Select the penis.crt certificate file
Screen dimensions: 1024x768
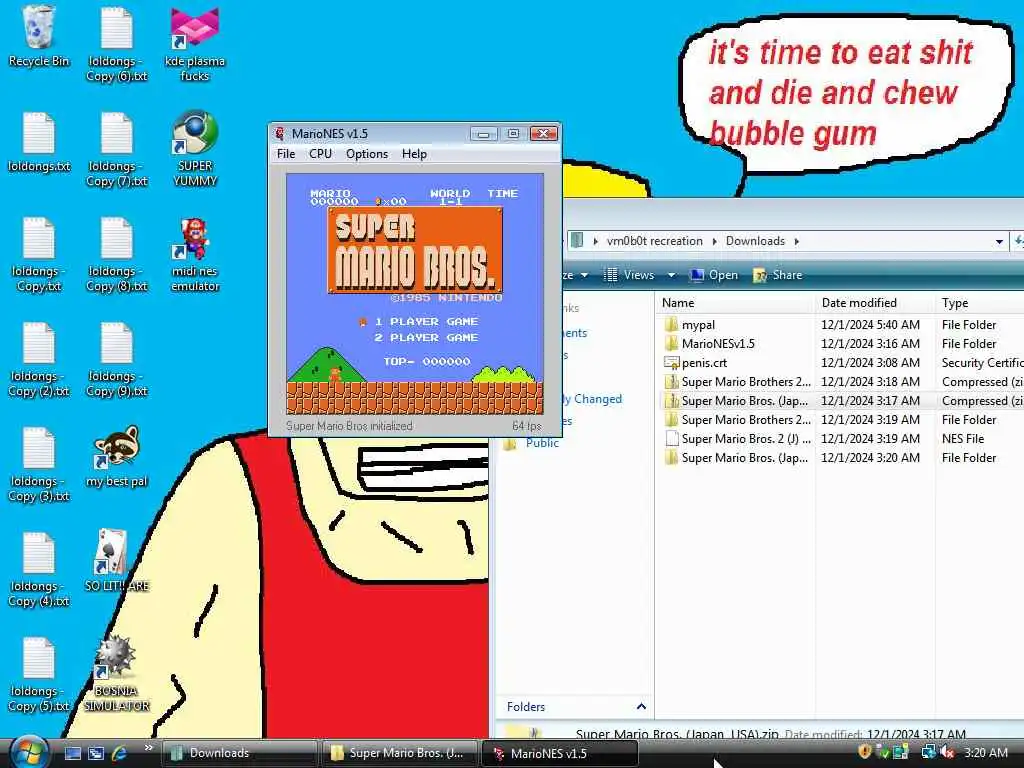coord(842,362)
